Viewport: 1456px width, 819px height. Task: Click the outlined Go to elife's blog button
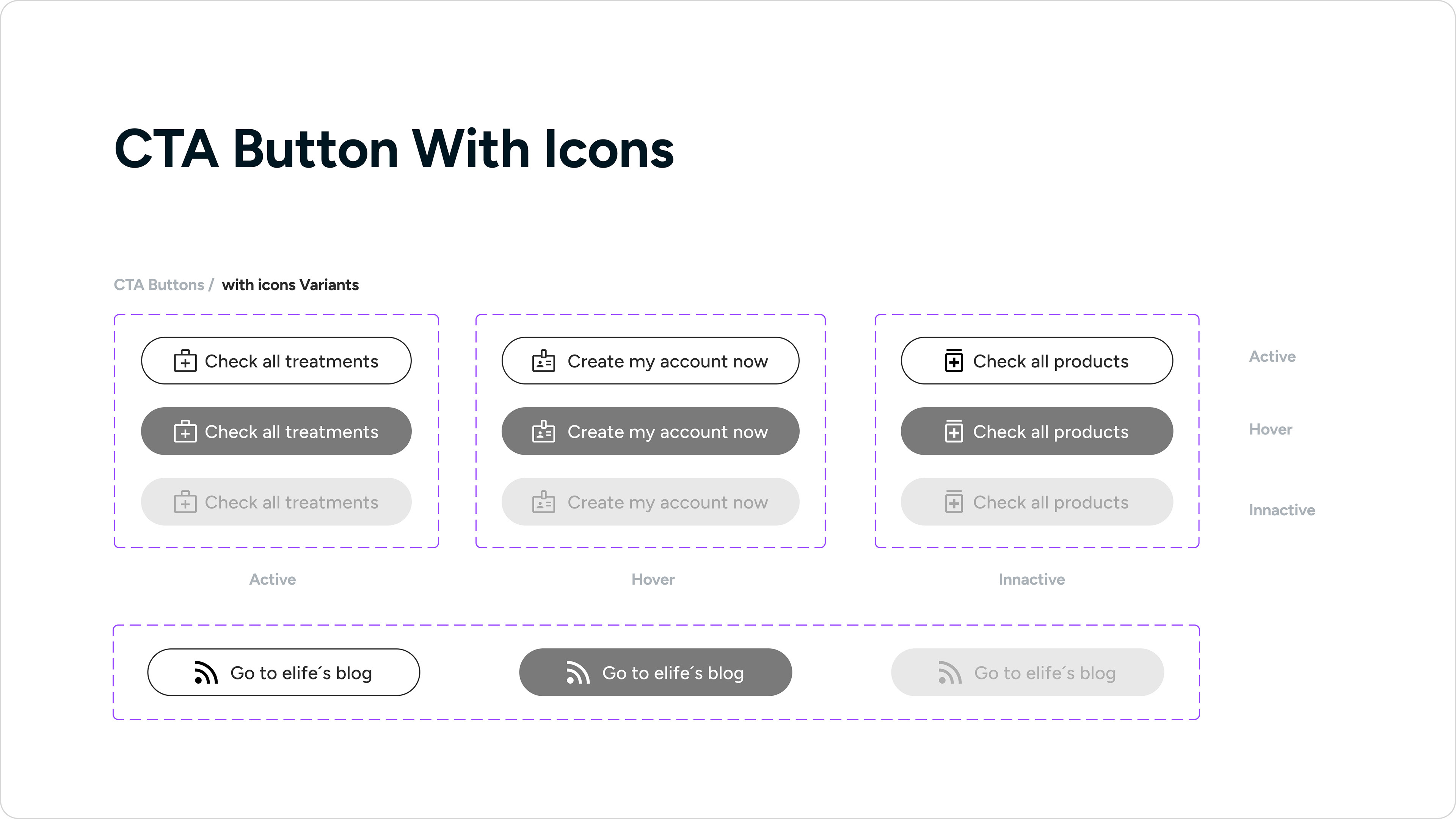point(283,673)
